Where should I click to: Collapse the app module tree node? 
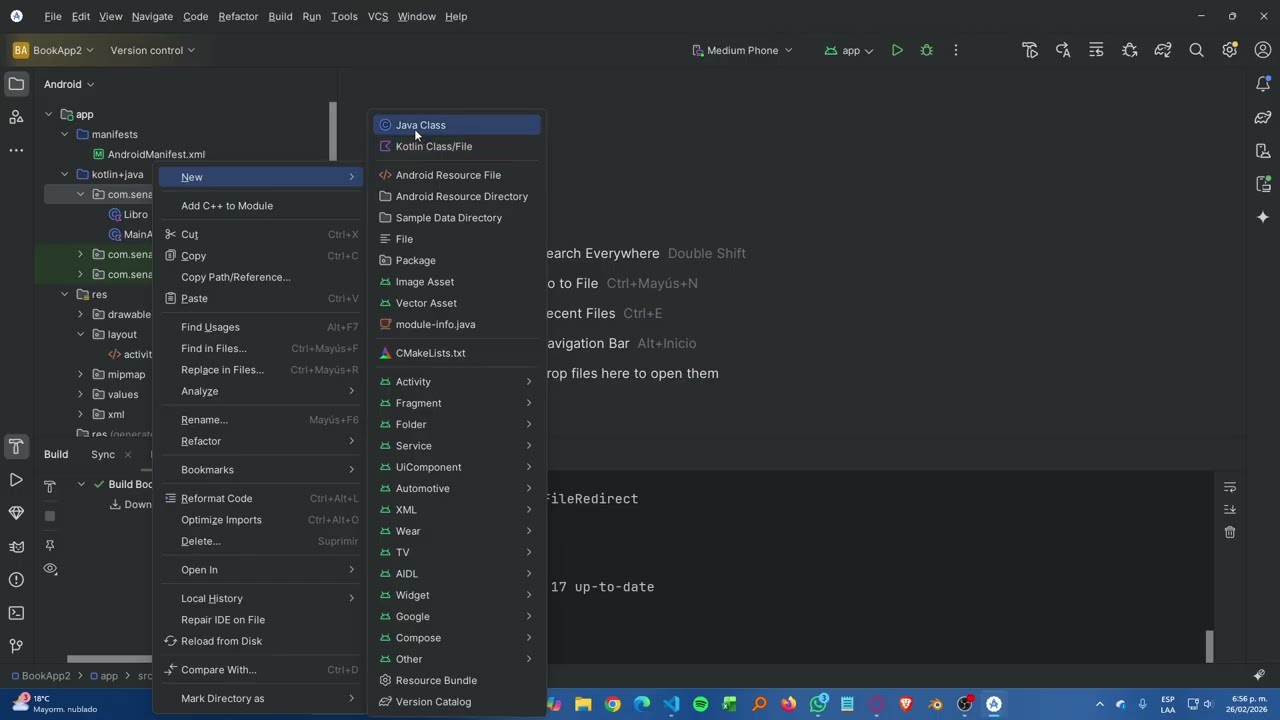pyautogui.click(x=48, y=114)
